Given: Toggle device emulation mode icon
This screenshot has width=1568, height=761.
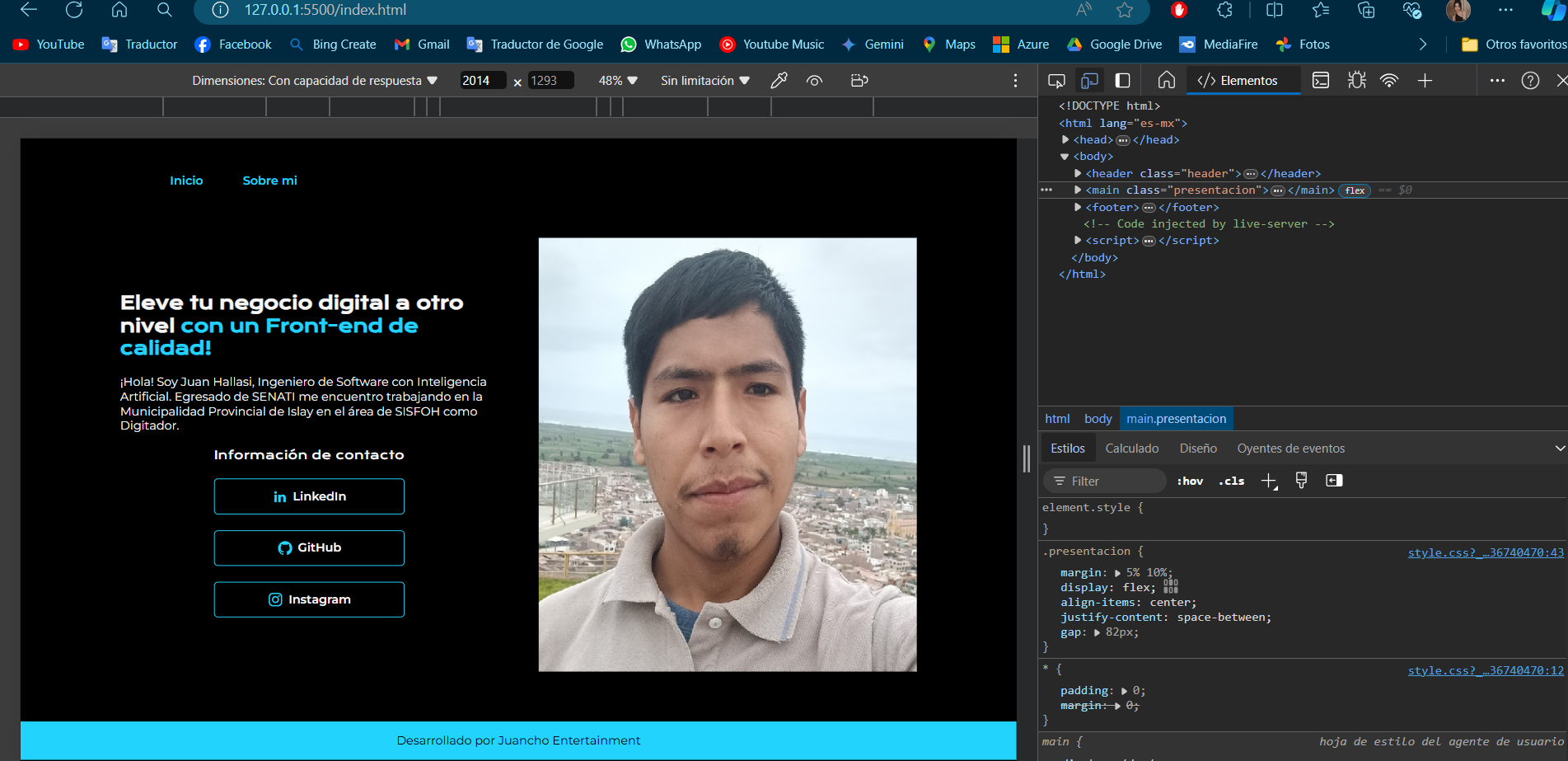Looking at the screenshot, I should click(x=1089, y=81).
